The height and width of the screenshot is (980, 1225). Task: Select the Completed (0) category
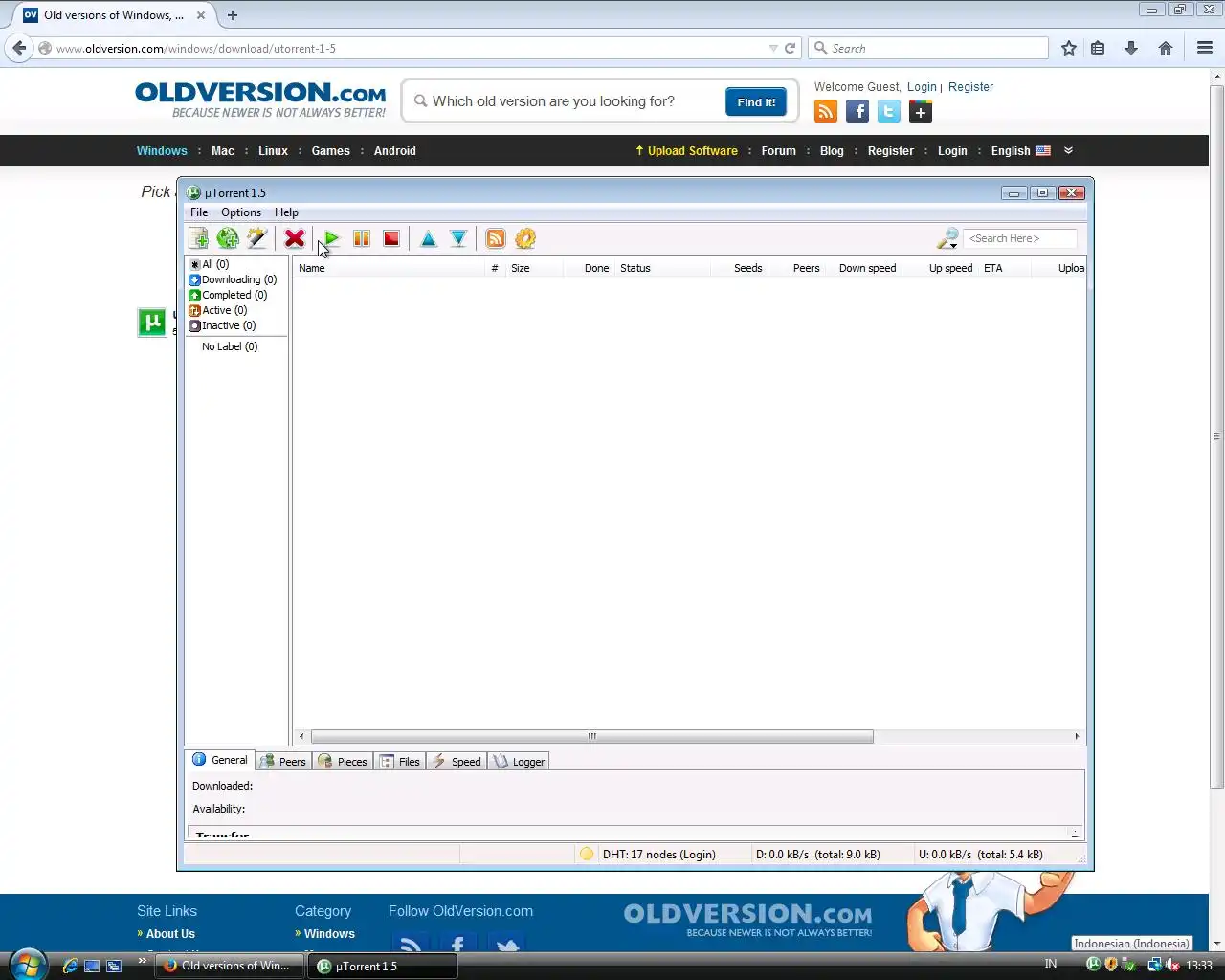click(228, 295)
